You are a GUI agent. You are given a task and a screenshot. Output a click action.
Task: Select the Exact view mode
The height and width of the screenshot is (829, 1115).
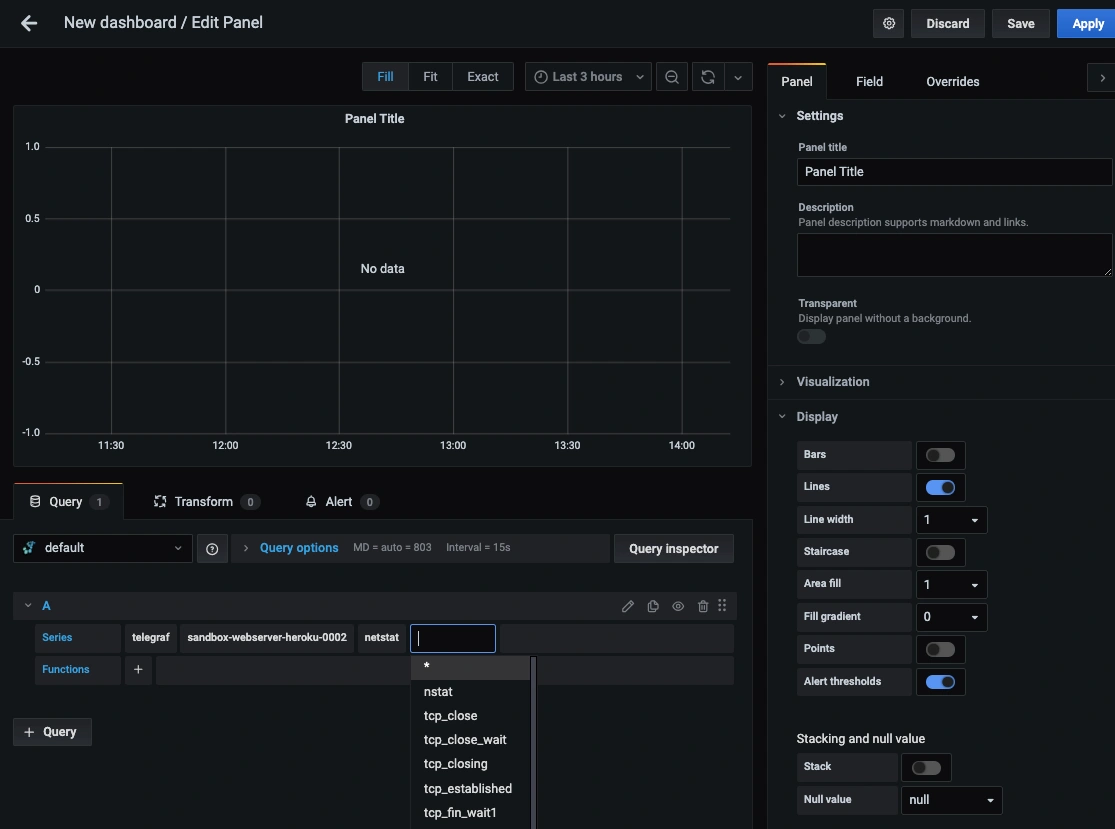coord(482,77)
